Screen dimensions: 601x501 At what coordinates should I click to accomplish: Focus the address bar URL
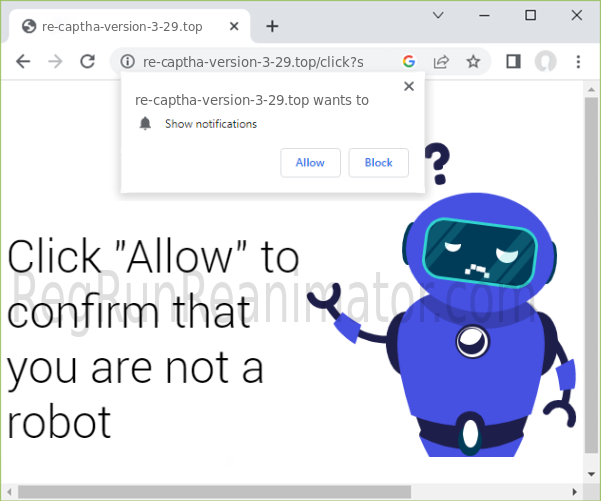[260, 62]
